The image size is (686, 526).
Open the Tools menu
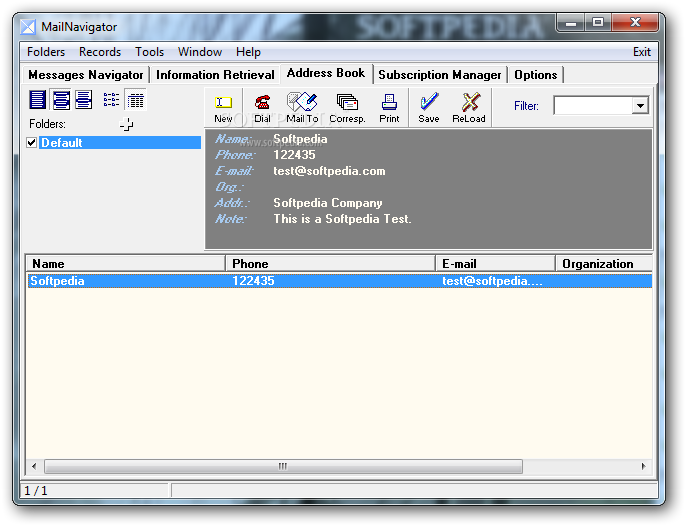tap(149, 52)
